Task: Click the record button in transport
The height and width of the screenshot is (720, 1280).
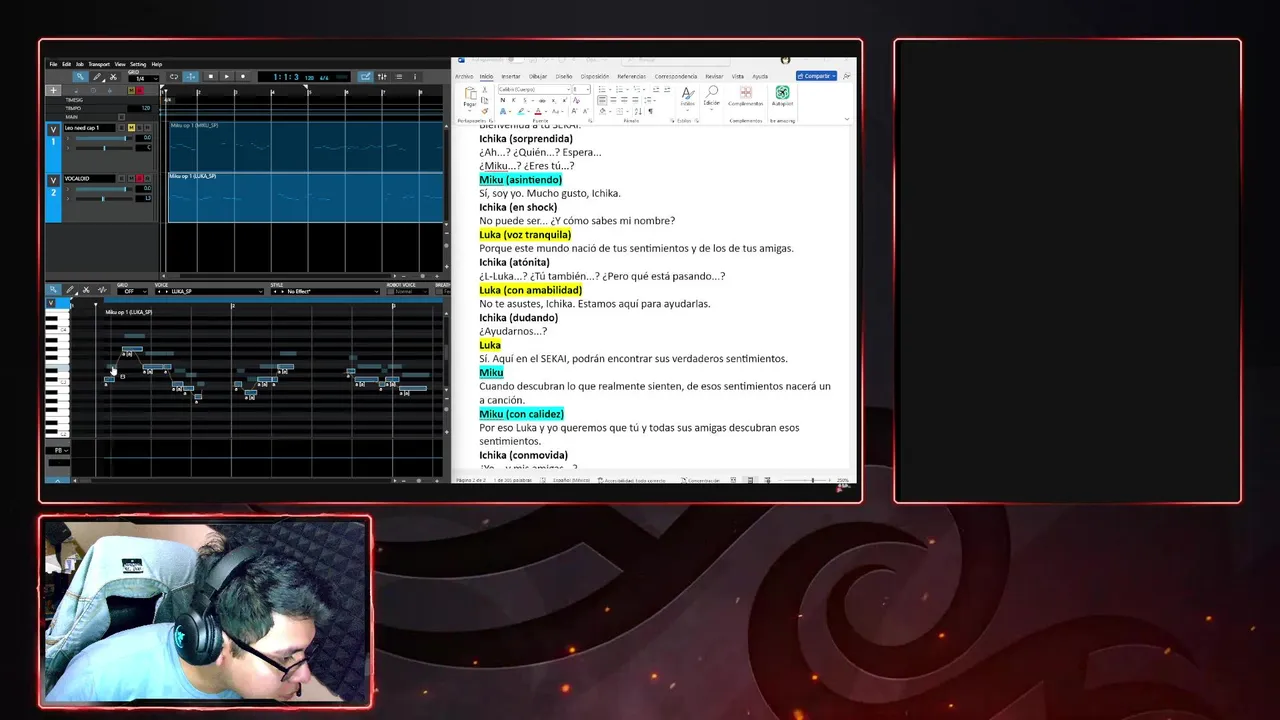Action: [x=243, y=77]
